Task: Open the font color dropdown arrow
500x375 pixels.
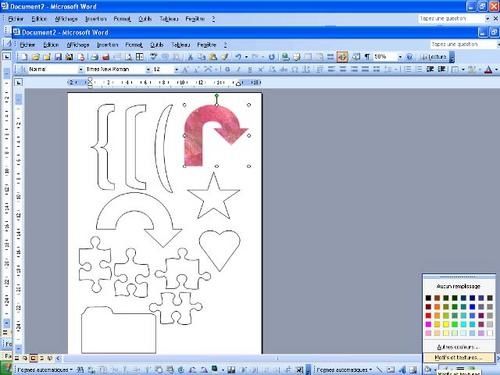Action: pos(496,69)
